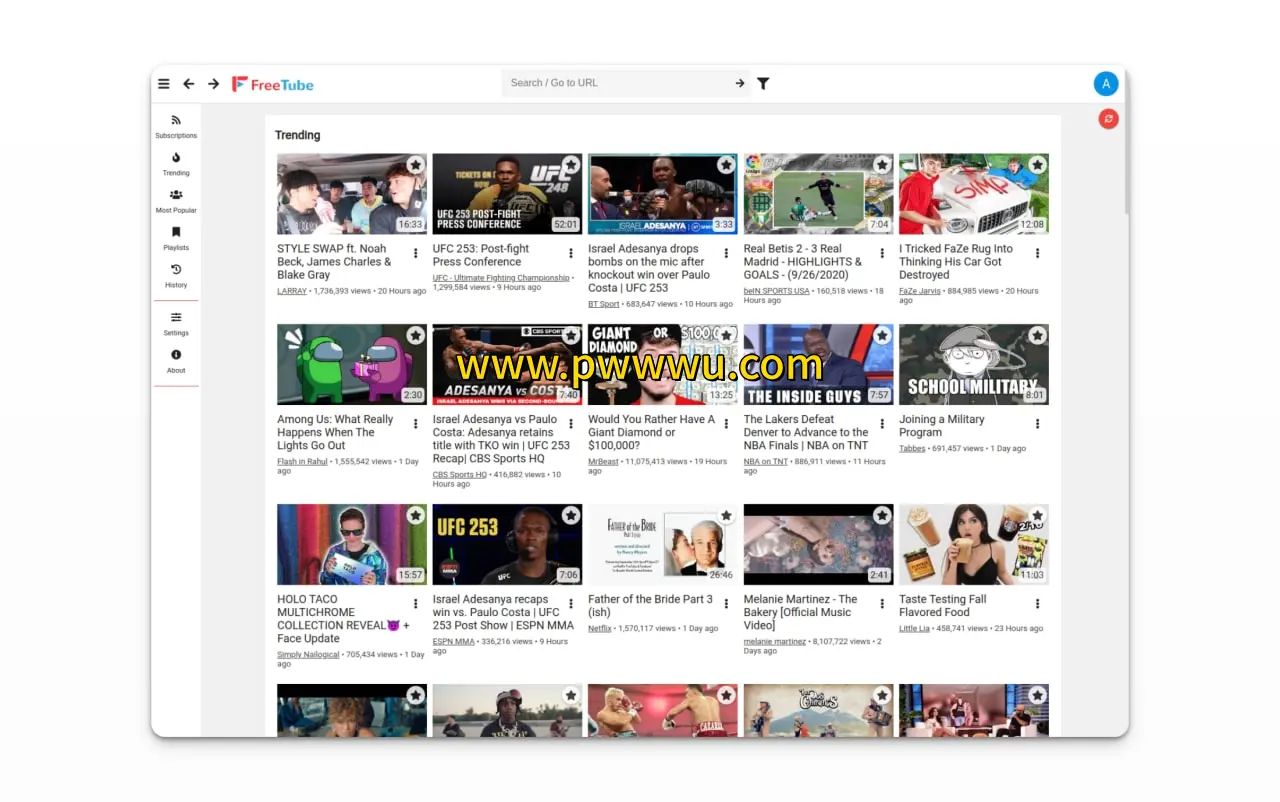Toggle save on the Among Us video thumbnail

click(x=415, y=335)
